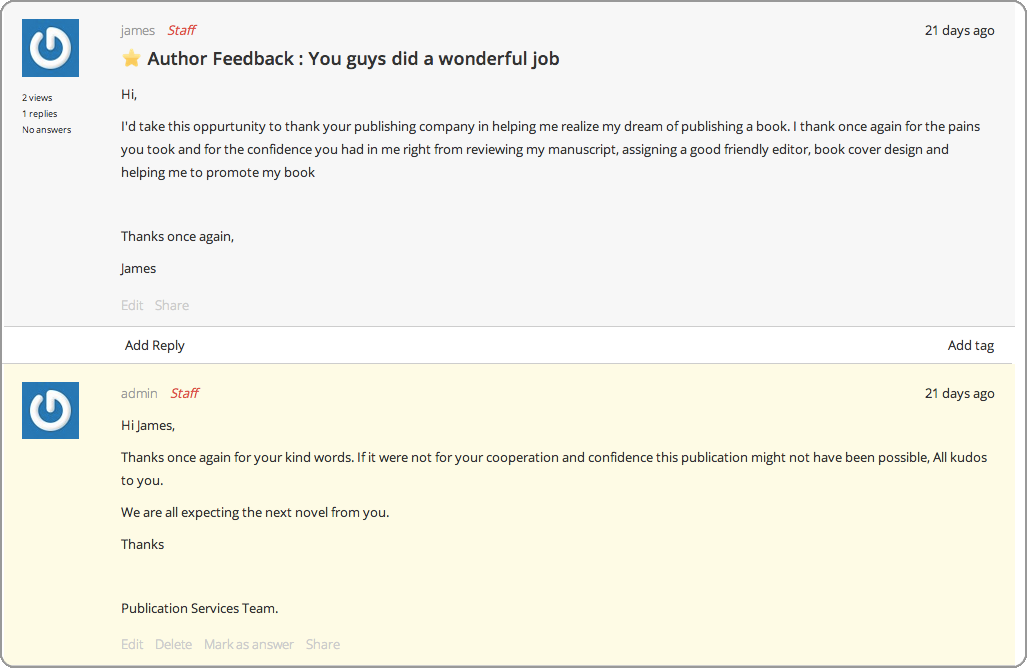
Task: Click the 'Hi James,' greeting
Action: pos(148,426)
